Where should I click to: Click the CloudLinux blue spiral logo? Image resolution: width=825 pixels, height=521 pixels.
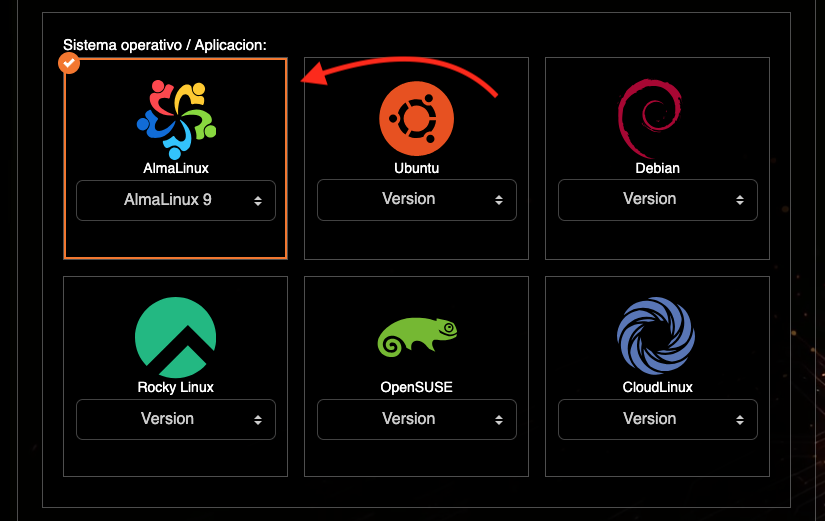point(656,337)
